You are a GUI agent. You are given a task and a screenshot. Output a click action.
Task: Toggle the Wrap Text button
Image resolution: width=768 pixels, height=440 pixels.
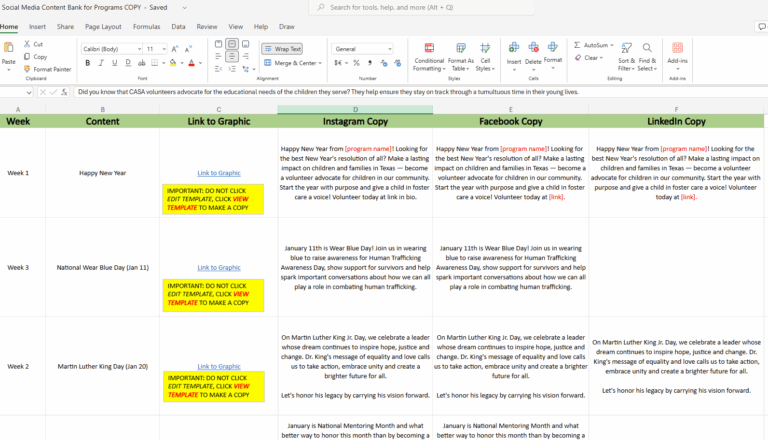282,48
